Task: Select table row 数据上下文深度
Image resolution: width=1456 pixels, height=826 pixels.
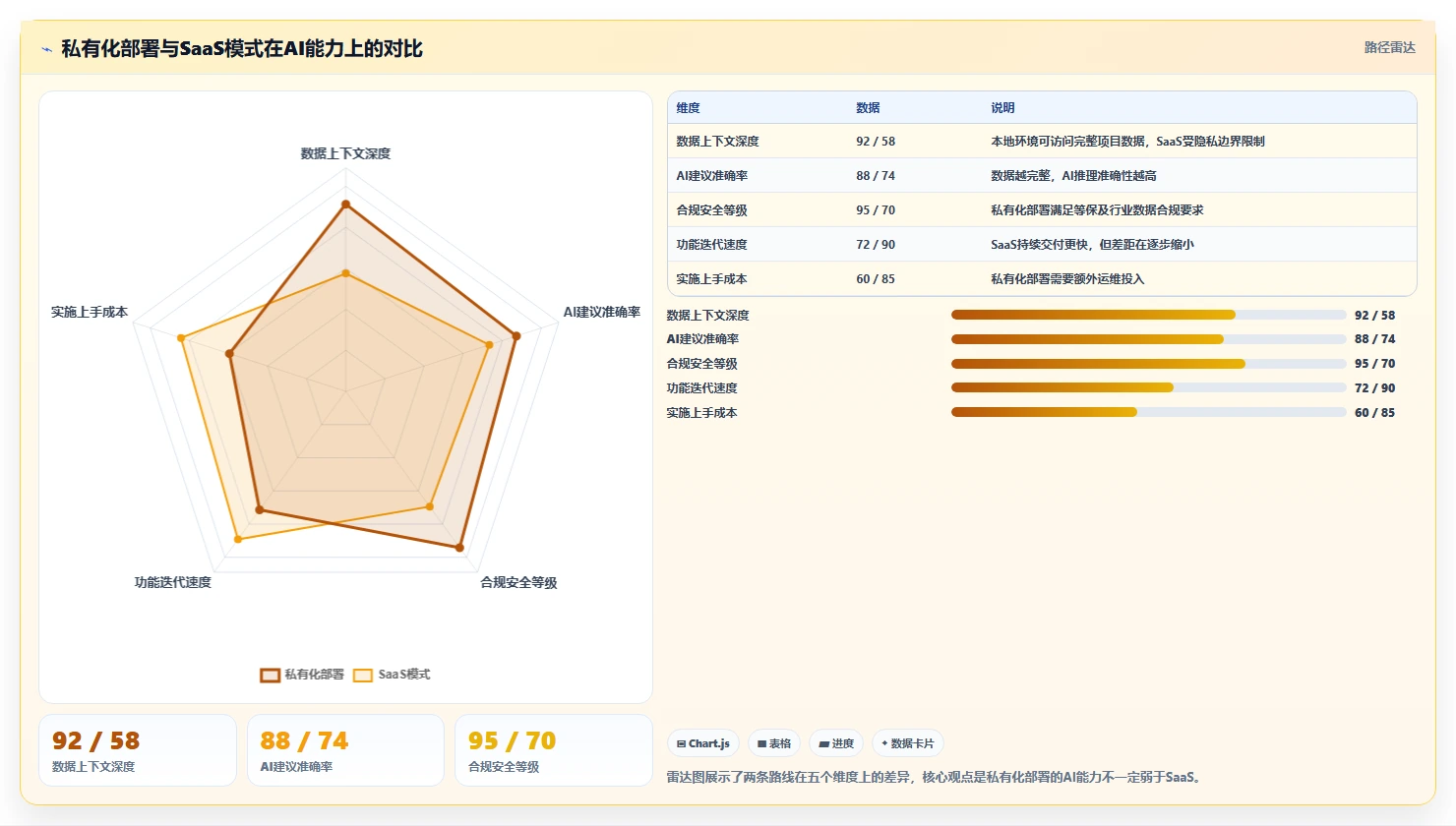Action: (x=1042, y=141)
